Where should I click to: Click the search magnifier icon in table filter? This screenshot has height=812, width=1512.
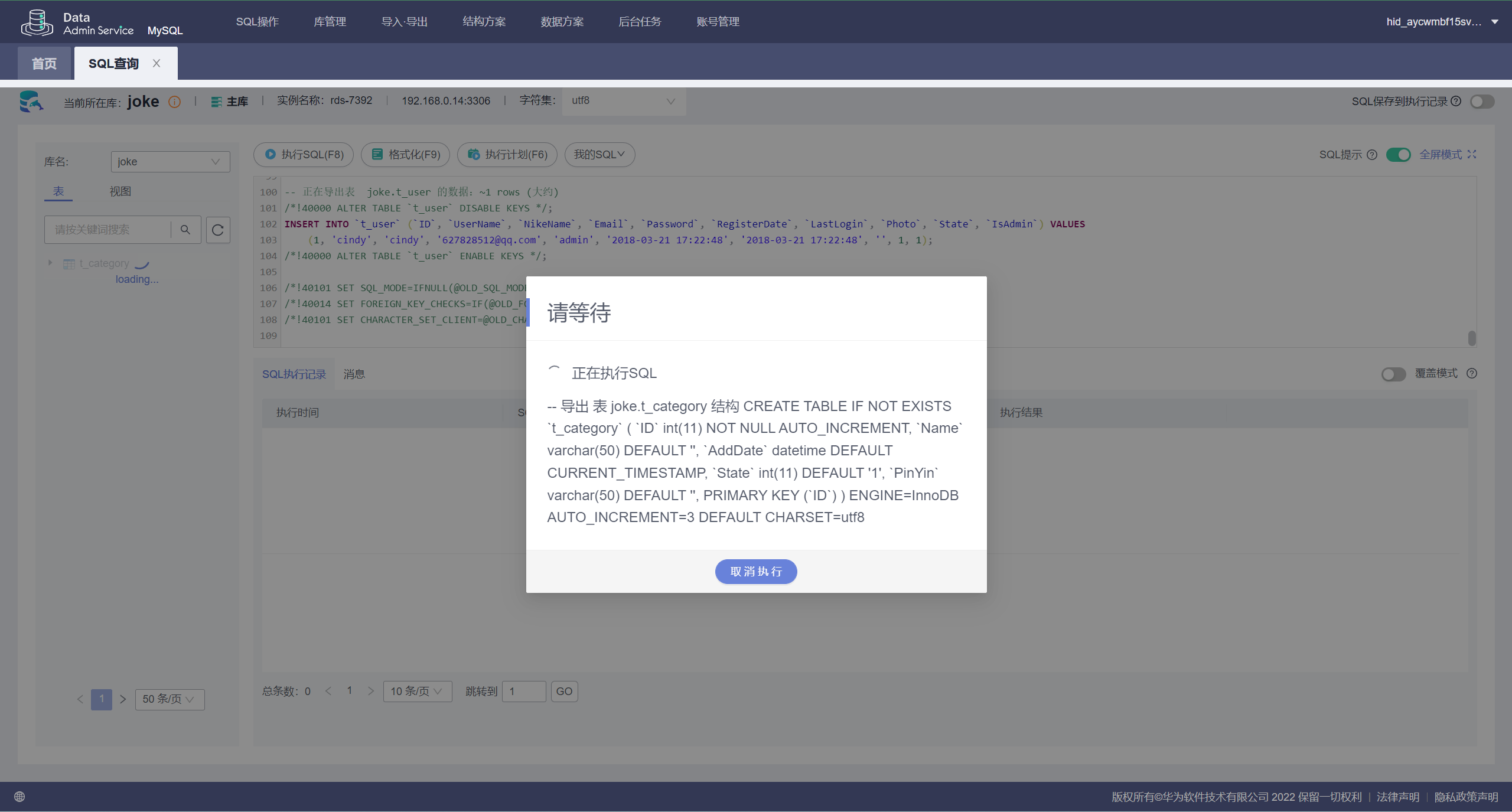pos(185,230)
